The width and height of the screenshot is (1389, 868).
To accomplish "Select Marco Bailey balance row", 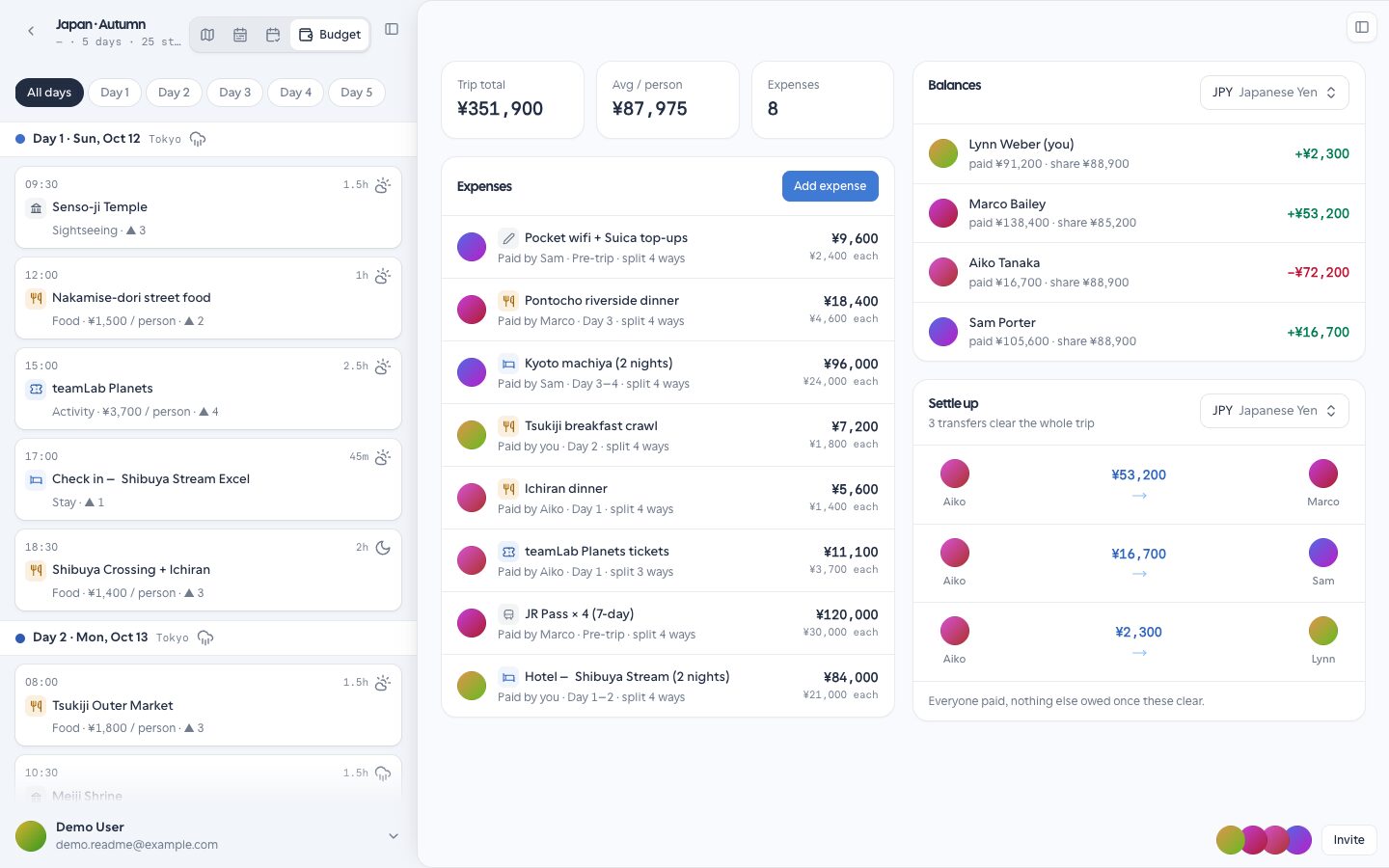I will tap(1138, 213).
